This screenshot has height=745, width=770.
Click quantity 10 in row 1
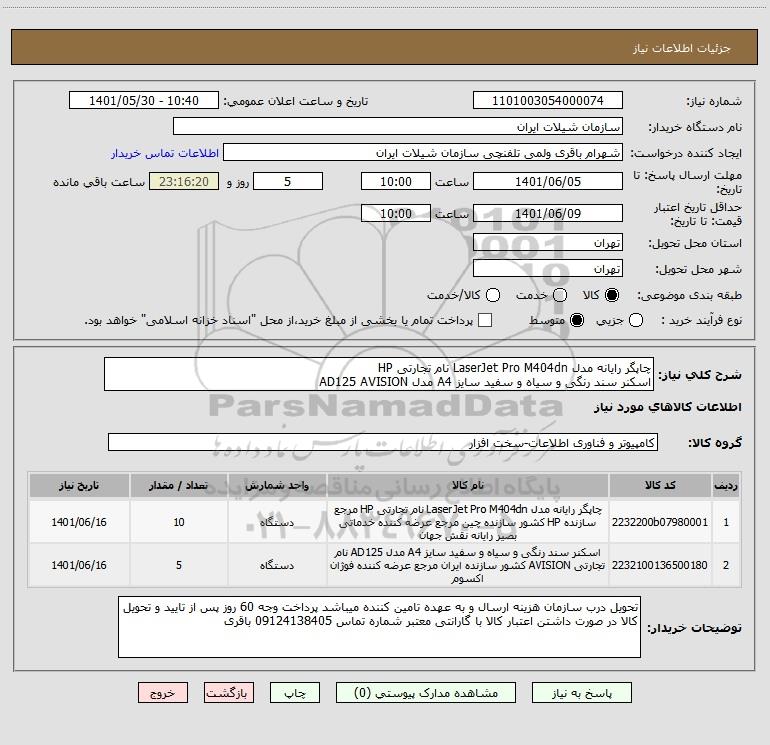pyautogui.click(x=179, y=522)
